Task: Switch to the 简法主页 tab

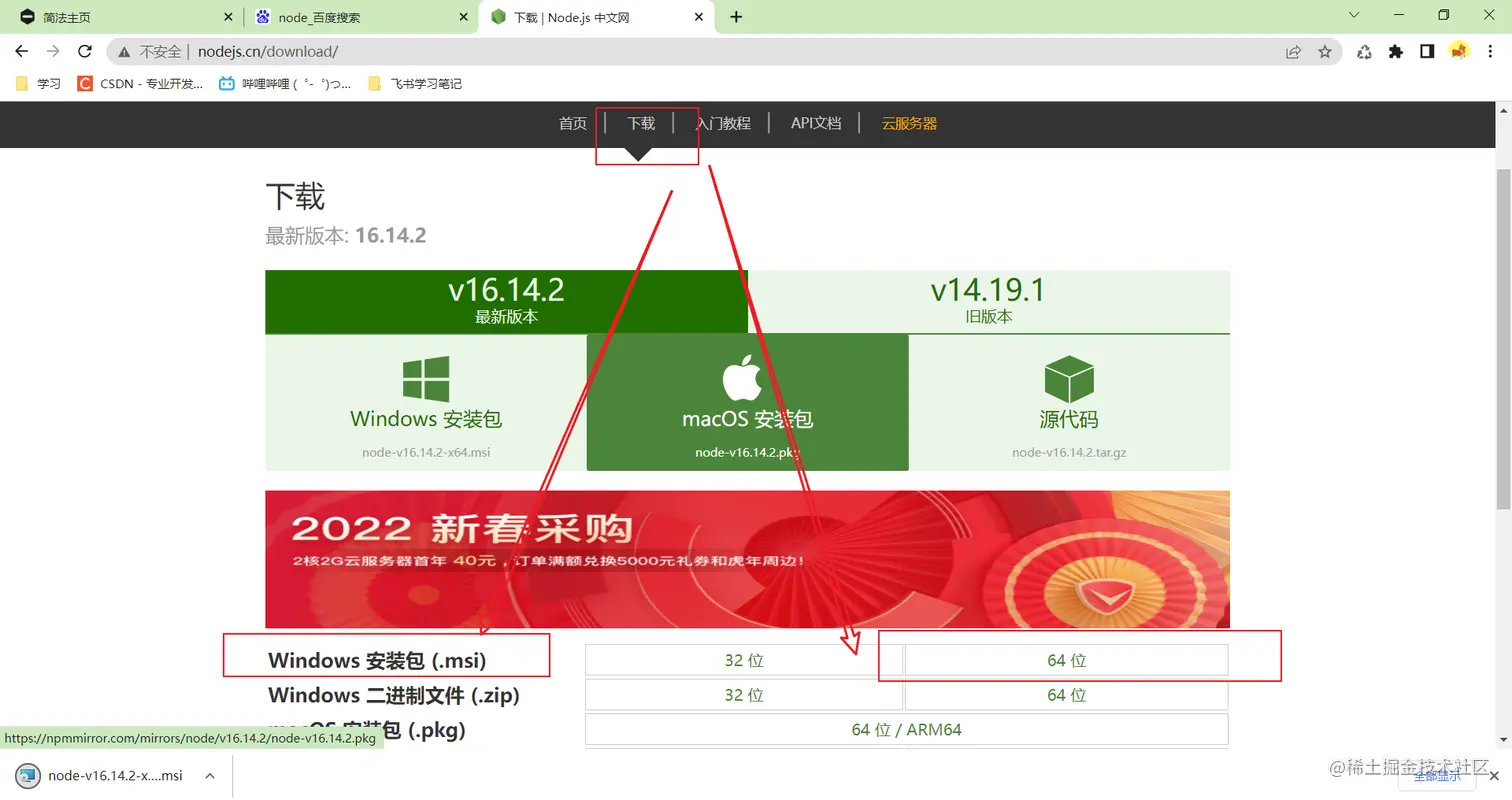Action: [123, 17]
